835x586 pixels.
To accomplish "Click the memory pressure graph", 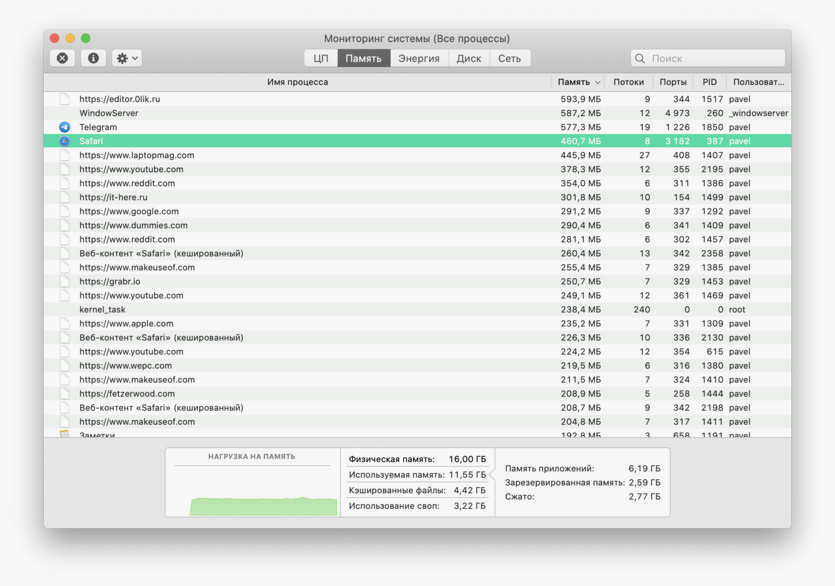I will pos(253,490).
